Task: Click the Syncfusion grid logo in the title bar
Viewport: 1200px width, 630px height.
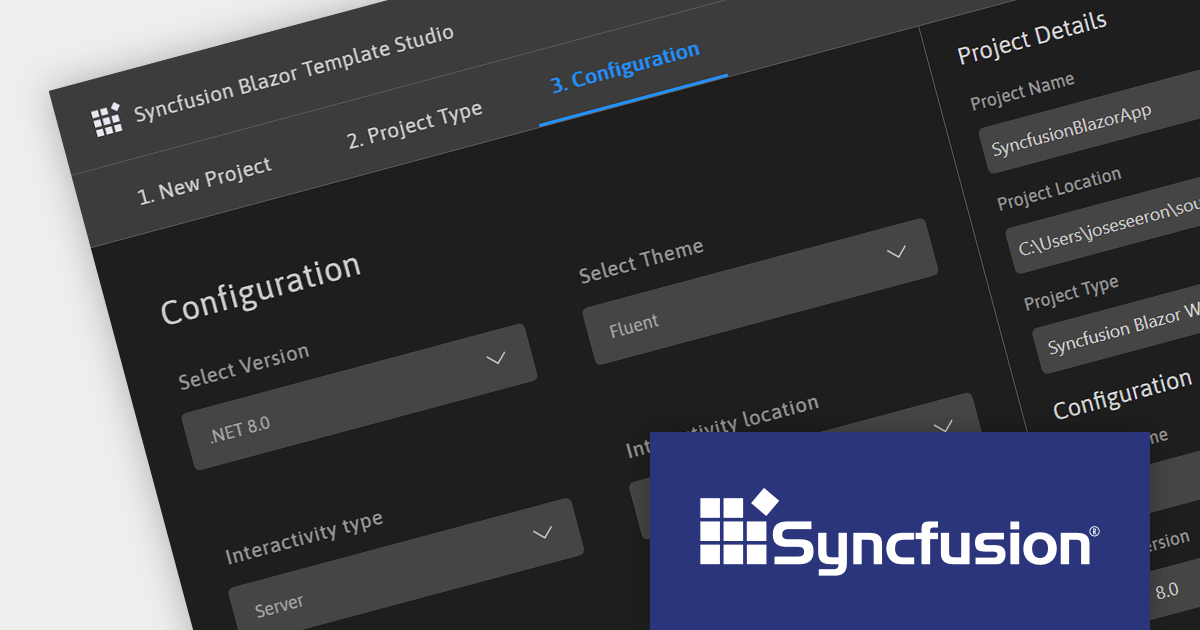Action: click(x=106, y=119)
